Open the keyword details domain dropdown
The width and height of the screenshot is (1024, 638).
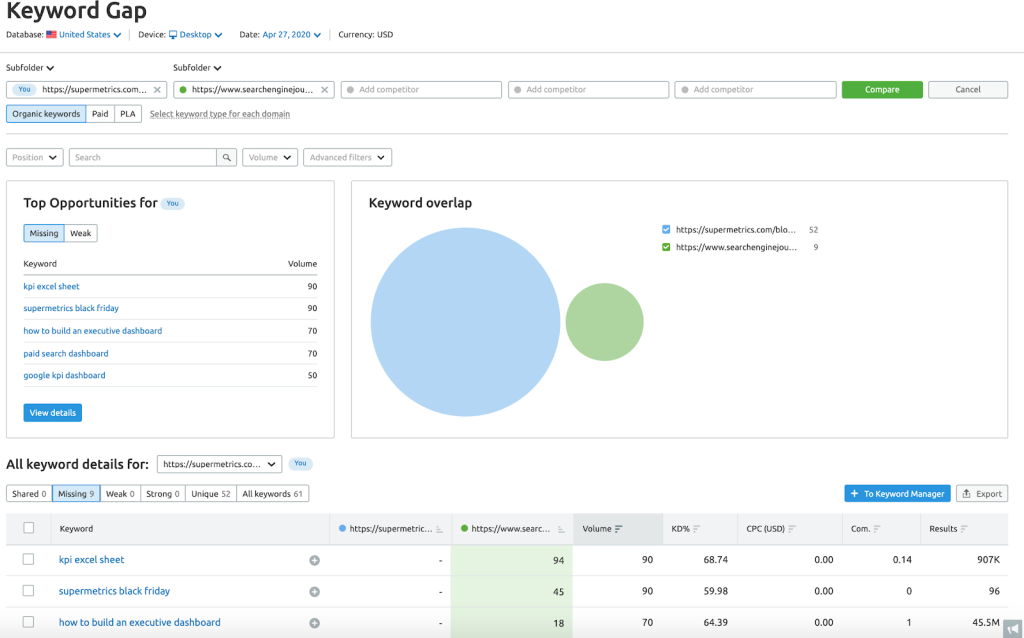219,464
